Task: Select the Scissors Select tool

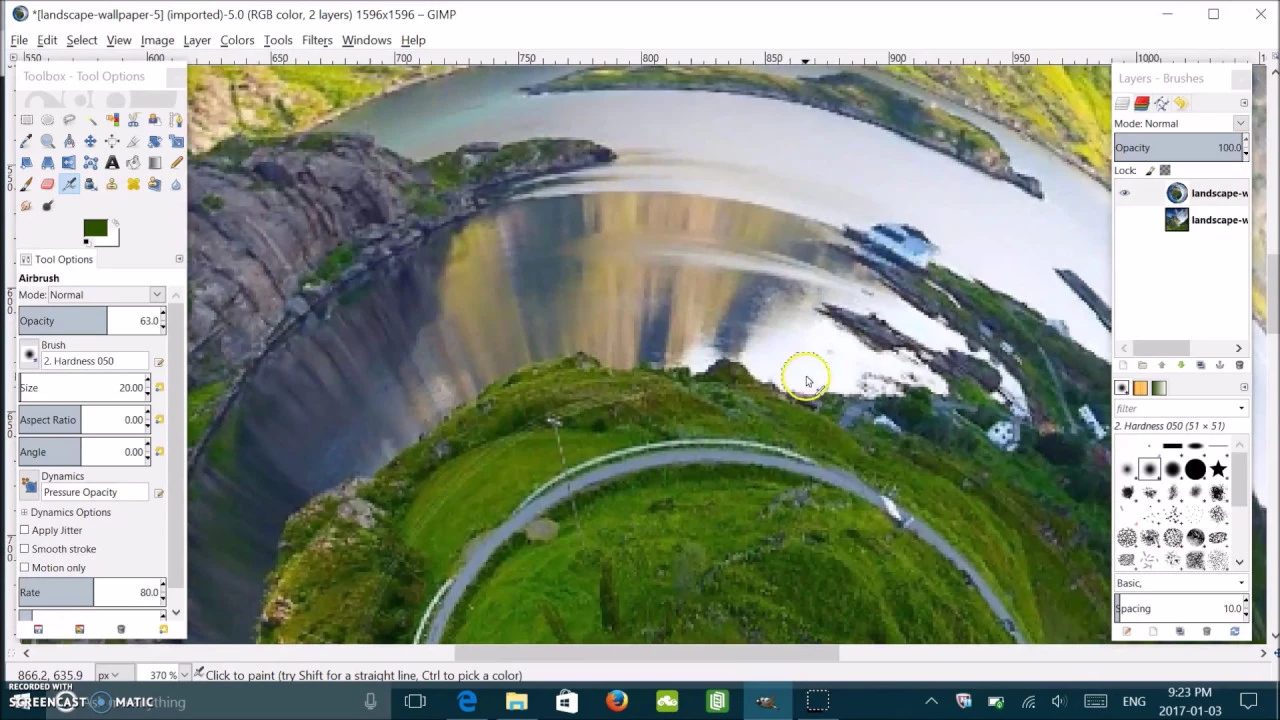Action: pyautogui.click(x=133, y=119)
